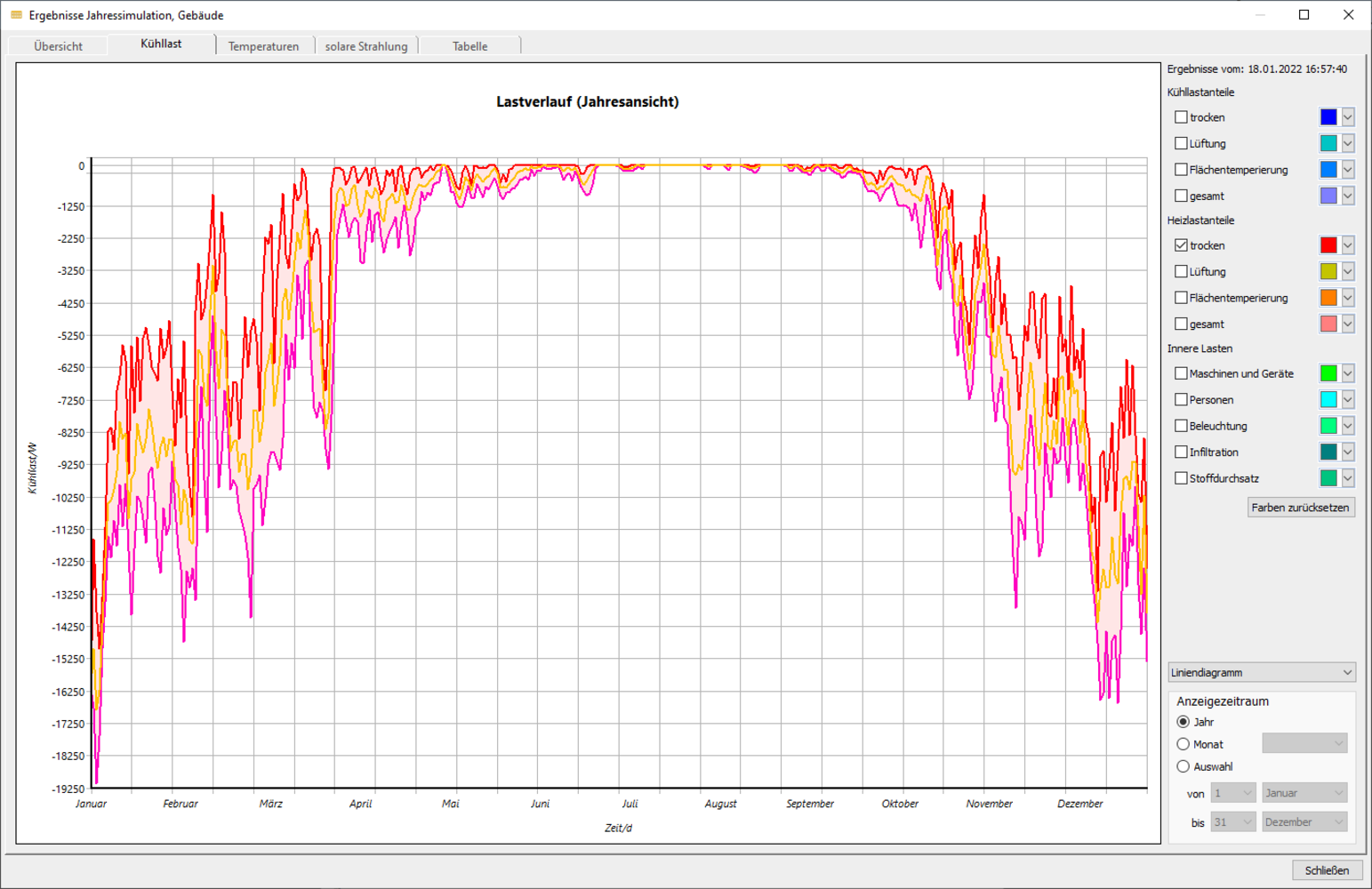The height and width of the screenshot is (889, 1372).
Task: Open the Liniendiagramm chart type dropdown
Action: click(x=1261, y=673)
